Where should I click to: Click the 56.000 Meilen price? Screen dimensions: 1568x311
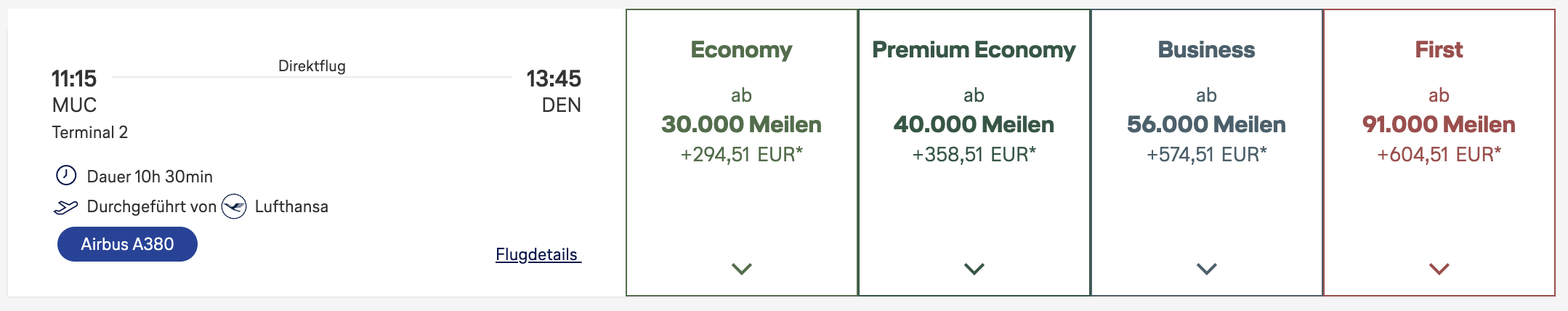point(1206,125)
